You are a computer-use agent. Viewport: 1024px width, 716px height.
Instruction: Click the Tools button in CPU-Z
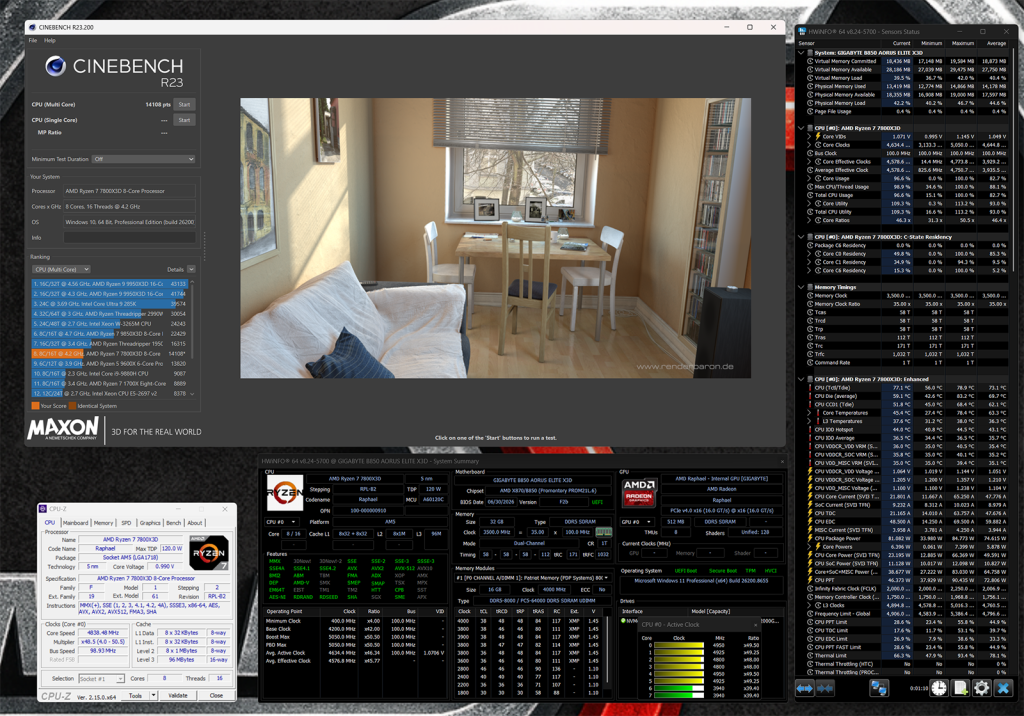135,695
